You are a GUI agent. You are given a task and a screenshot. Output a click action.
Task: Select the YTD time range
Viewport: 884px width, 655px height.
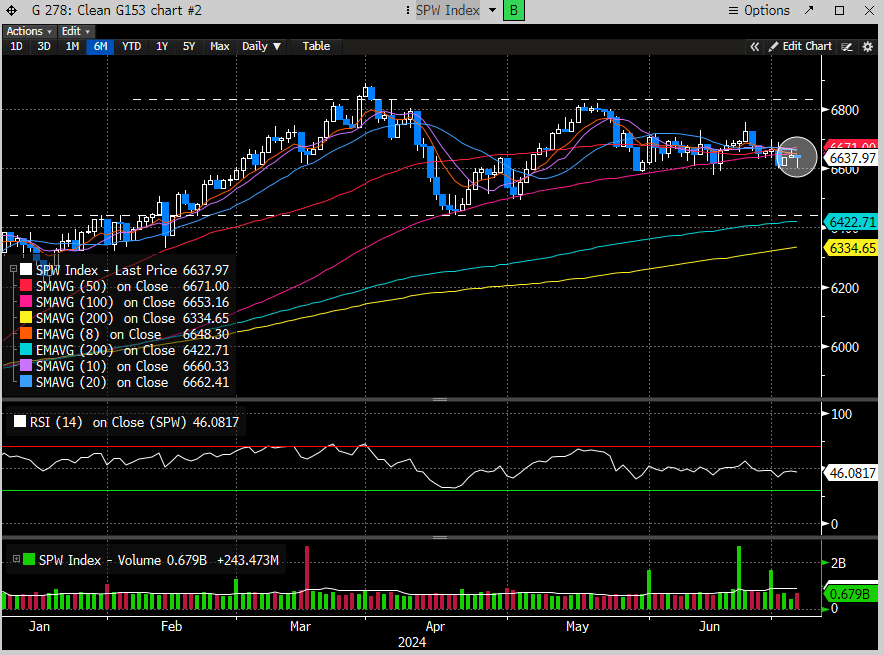(131, 46)
